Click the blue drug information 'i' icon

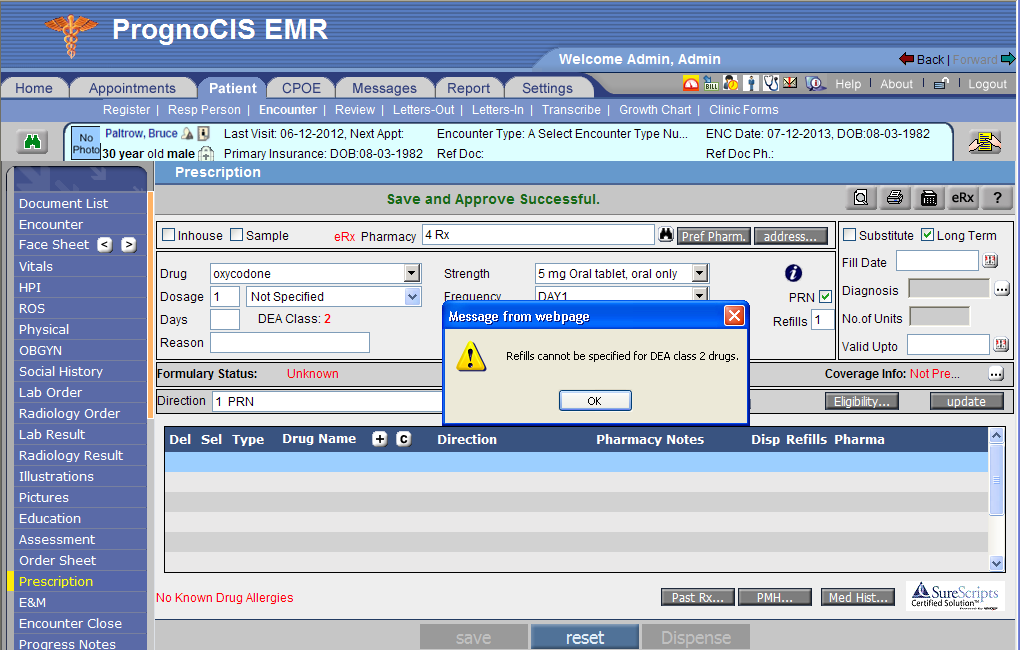click(x=793, y=273)
